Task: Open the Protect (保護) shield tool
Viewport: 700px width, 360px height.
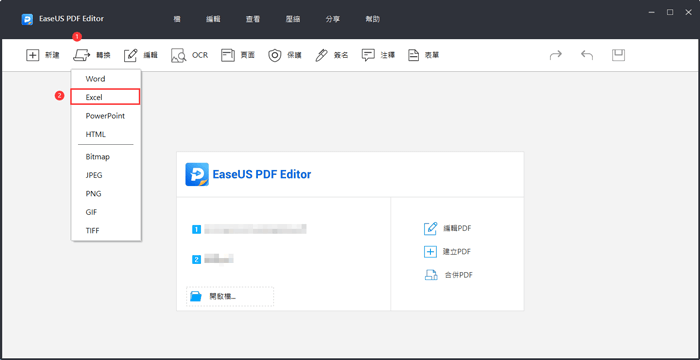Action: (x=285, y=55)
